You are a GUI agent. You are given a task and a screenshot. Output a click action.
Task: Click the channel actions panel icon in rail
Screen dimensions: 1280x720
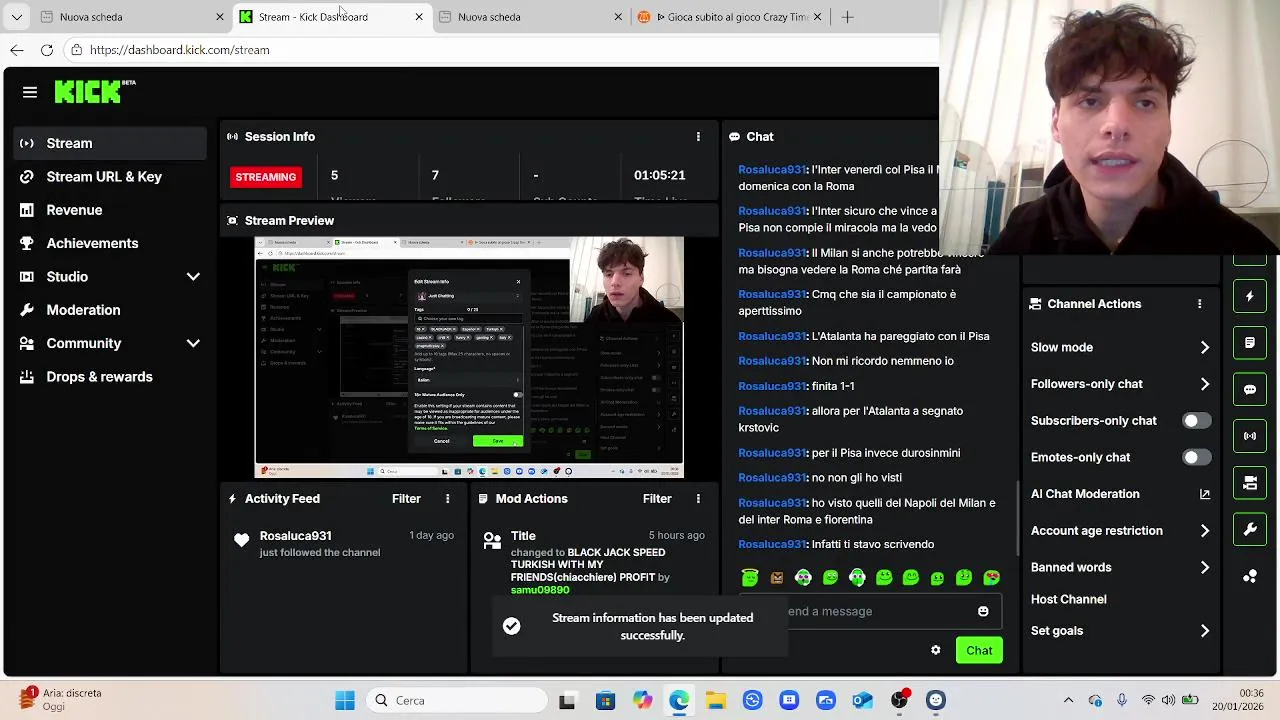pos(1250,483)
